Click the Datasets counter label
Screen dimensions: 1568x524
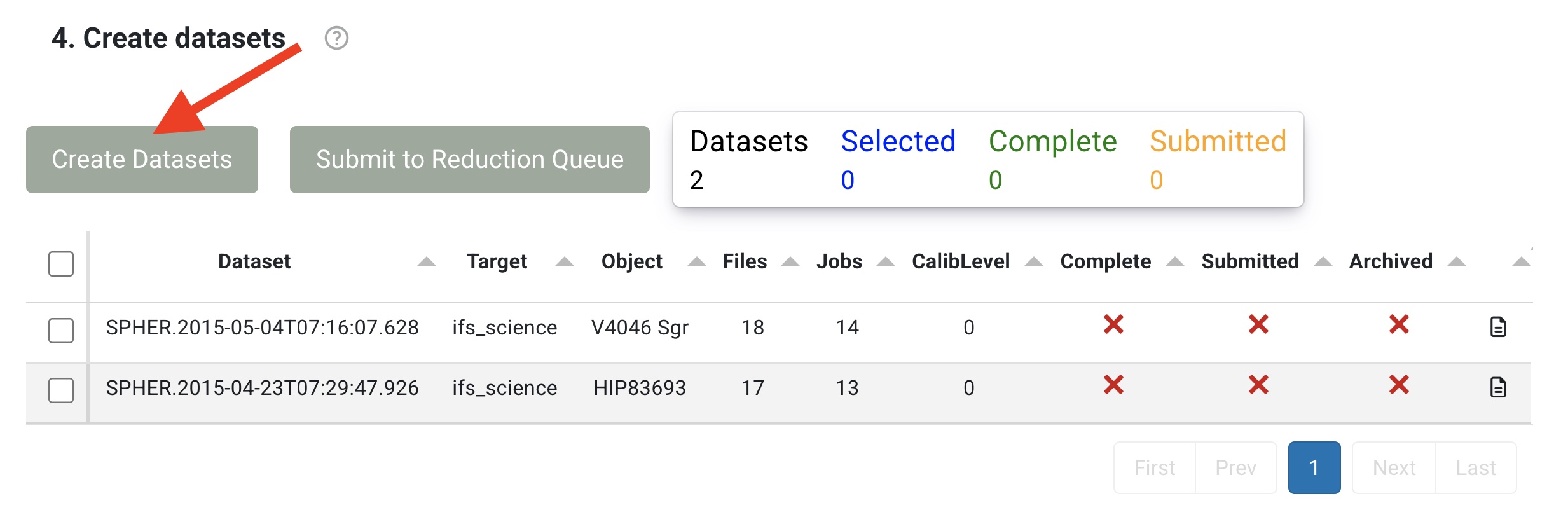pyautogui.click(x=748, y=141)
